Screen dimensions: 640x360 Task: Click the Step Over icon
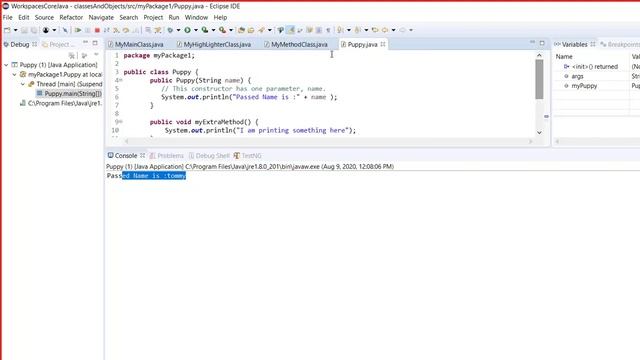tap(126, 30)
